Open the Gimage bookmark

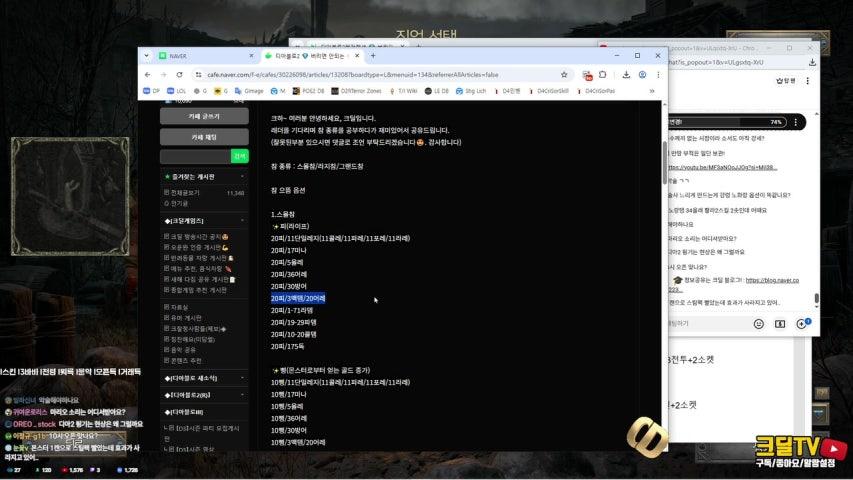pyautogui.click(x=249, y=91)
